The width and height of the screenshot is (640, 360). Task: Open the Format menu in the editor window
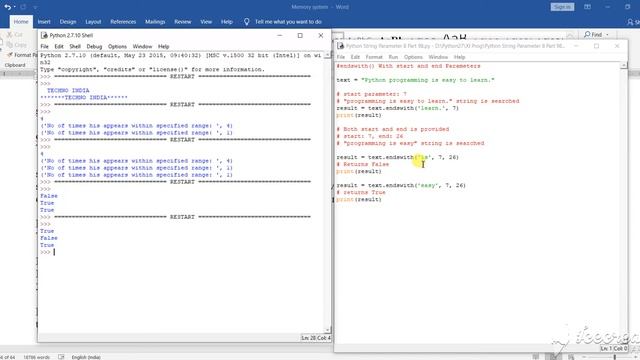point(374,57)
